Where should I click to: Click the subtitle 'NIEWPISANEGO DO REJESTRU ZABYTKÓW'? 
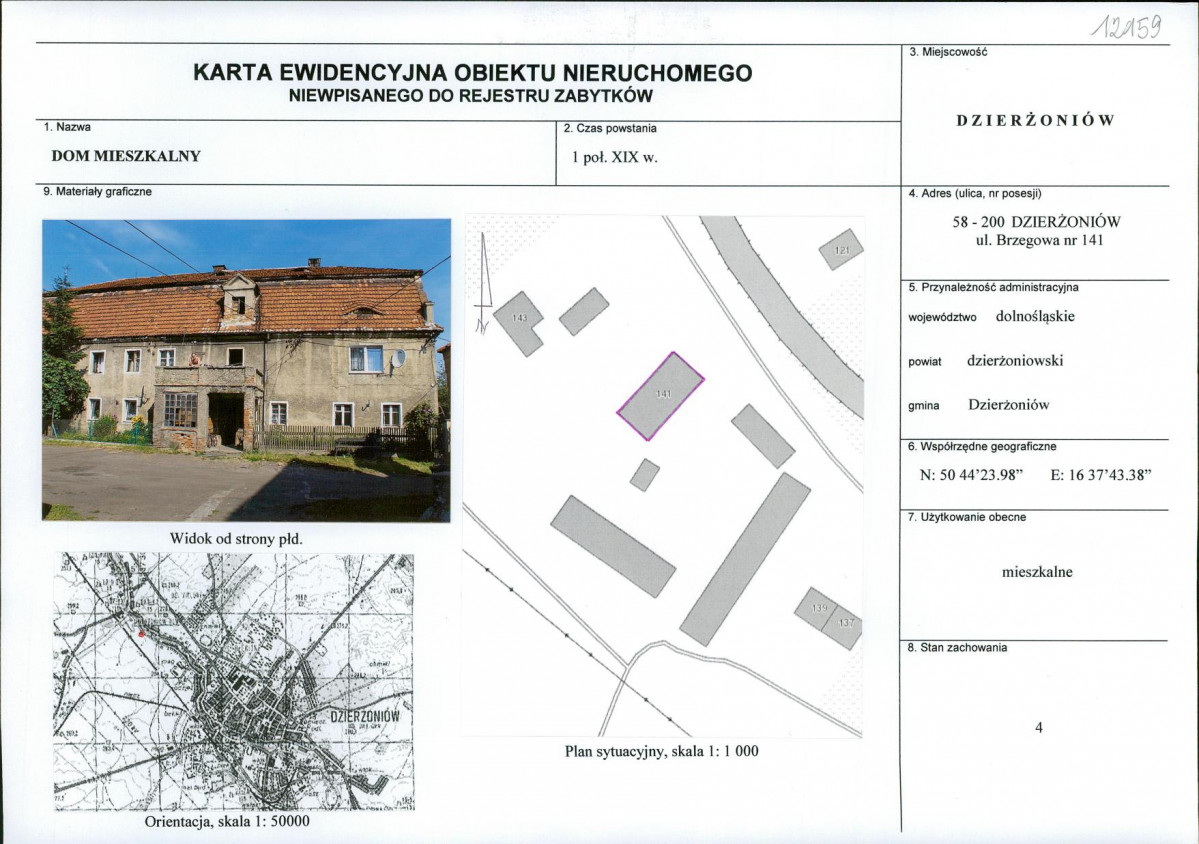(471, 96)
